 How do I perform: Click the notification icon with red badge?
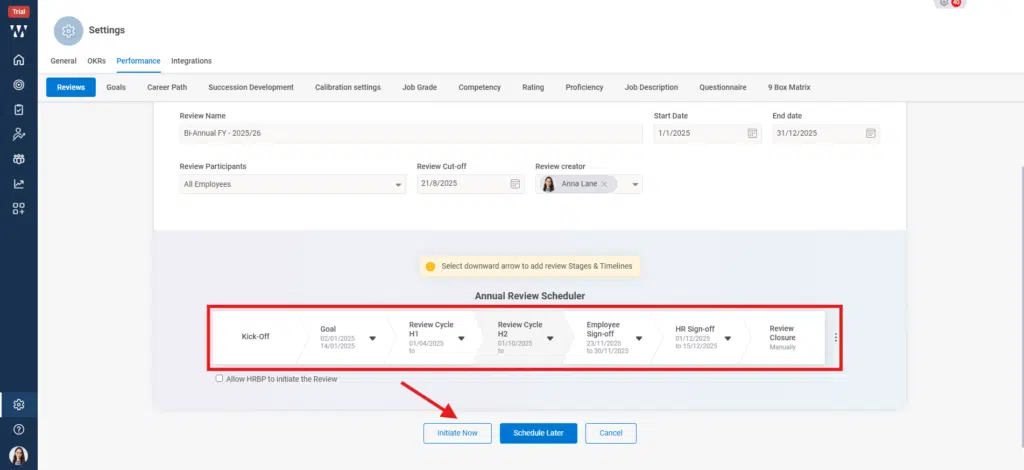click(950, 3)
